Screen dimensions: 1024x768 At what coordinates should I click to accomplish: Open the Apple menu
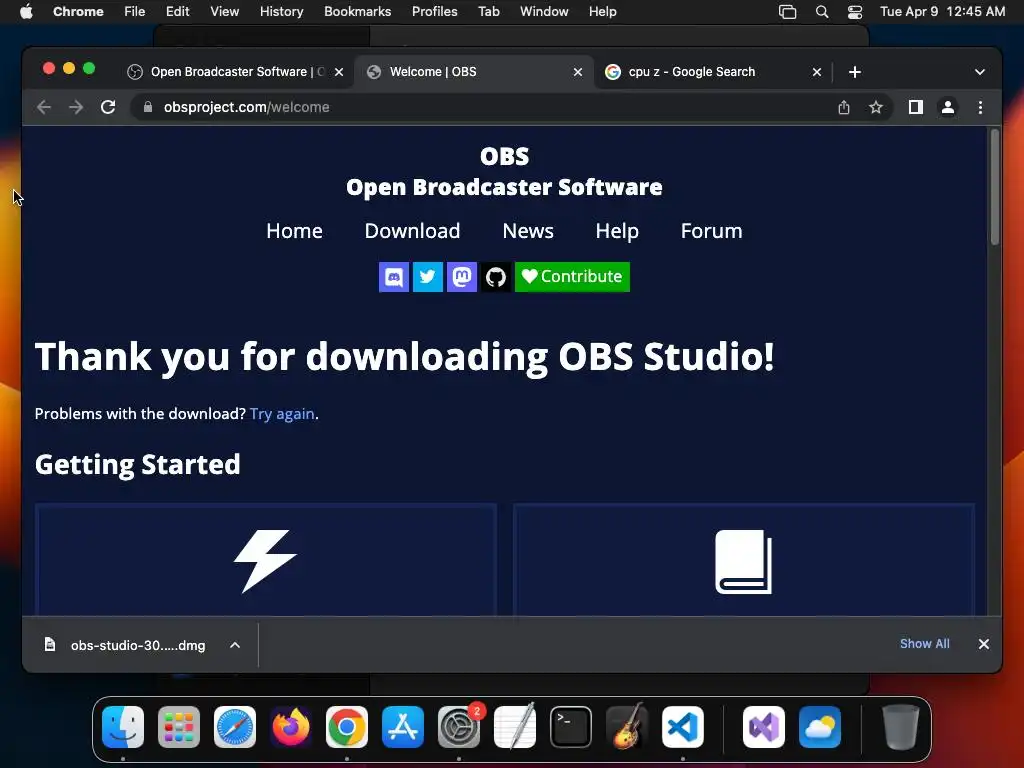point(26,12)
